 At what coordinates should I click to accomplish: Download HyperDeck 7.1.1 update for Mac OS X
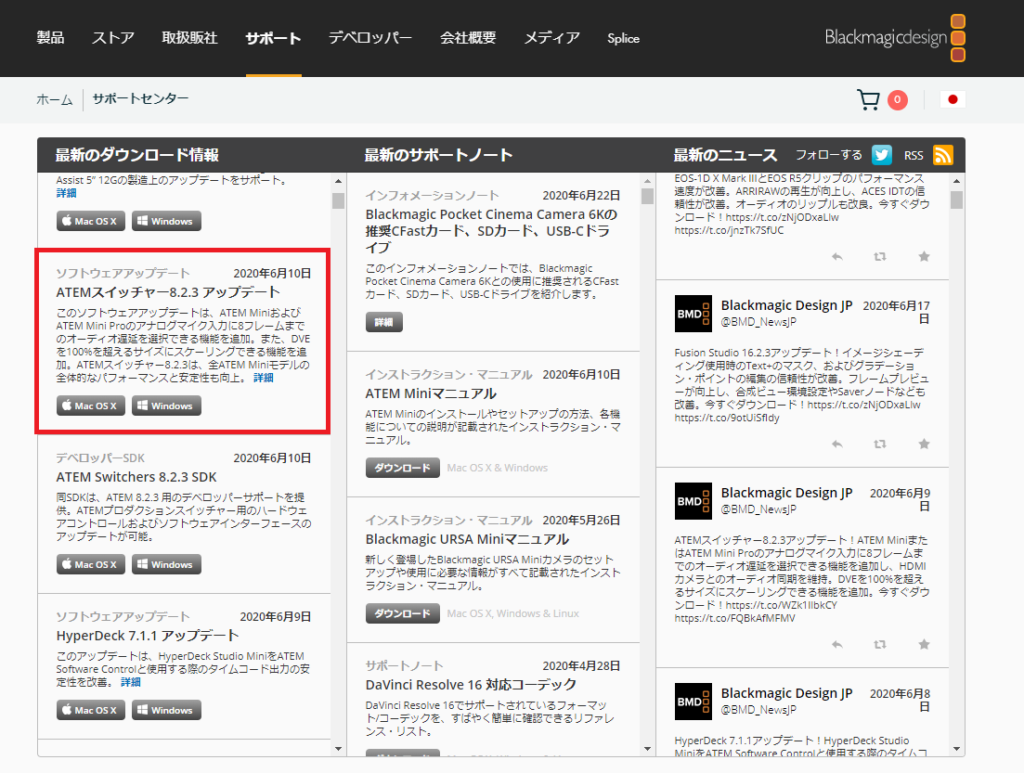tap(90, 710)
